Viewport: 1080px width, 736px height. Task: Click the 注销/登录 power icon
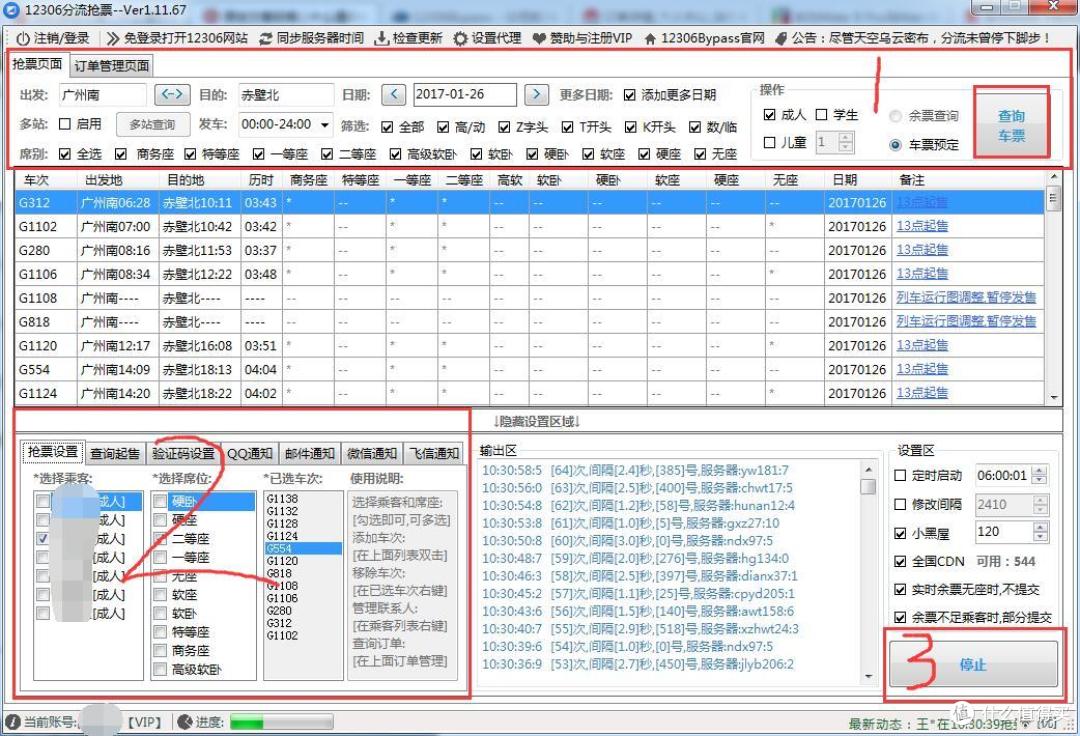click(x=23, y=39)
